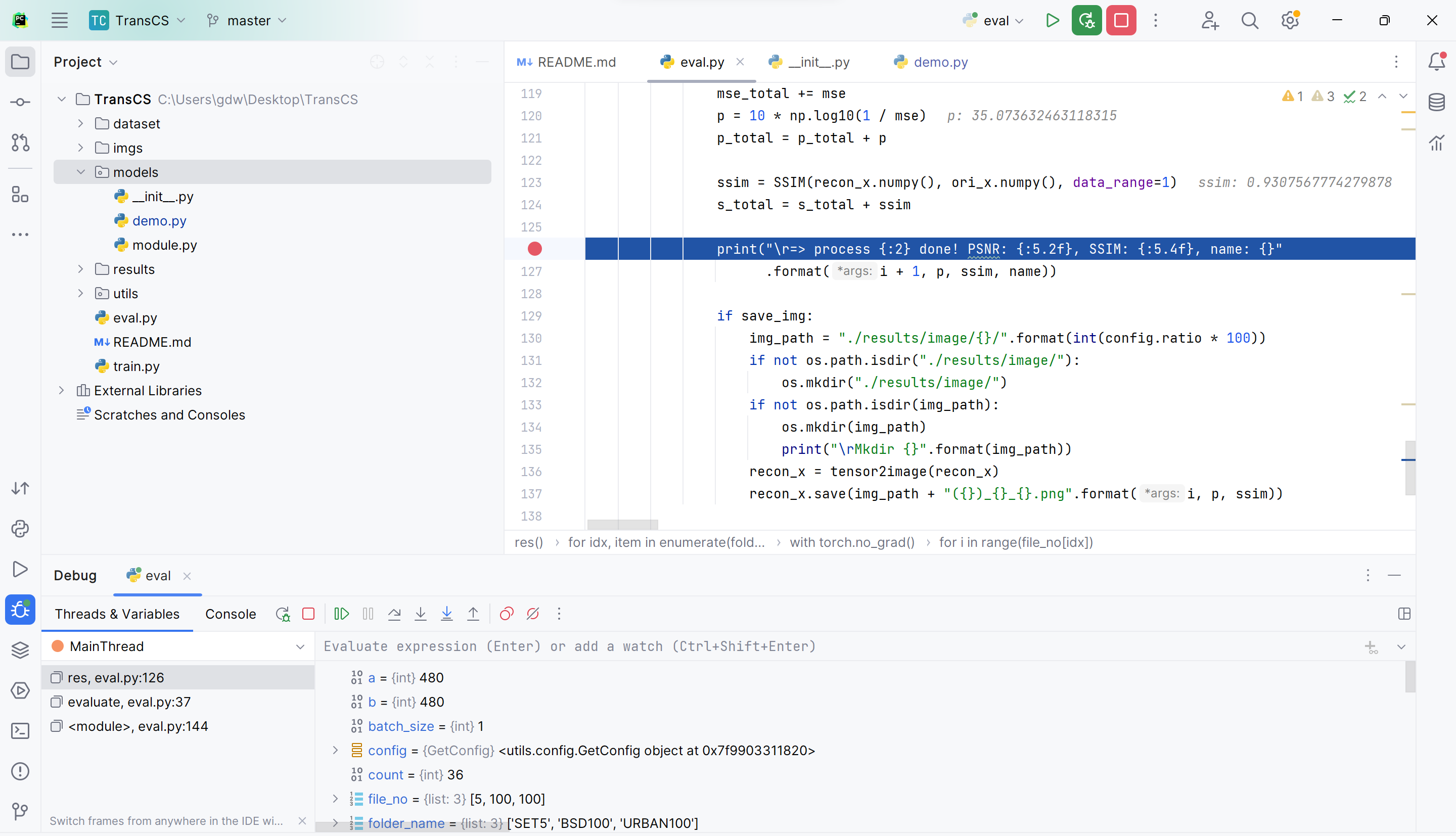Rerun debug session in main toolbar

1086,21
